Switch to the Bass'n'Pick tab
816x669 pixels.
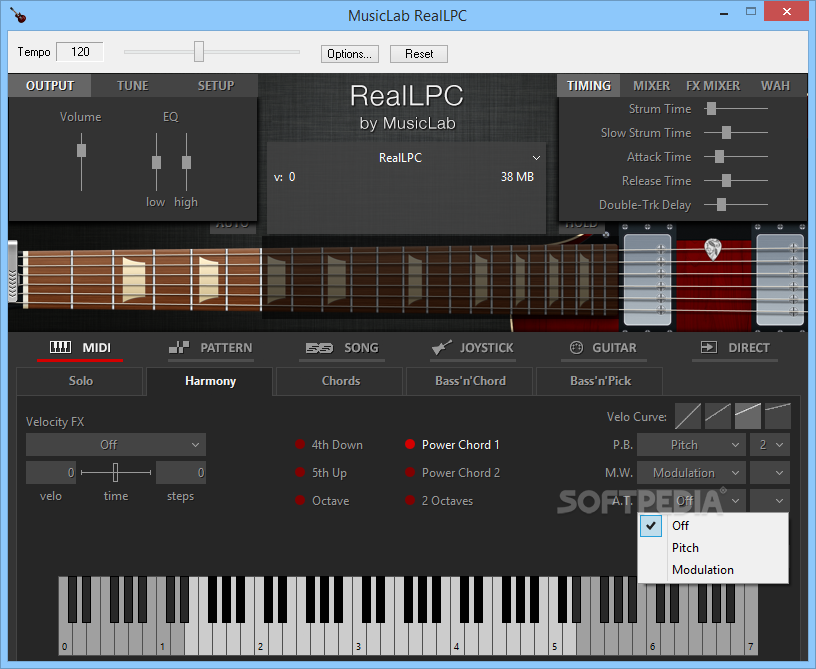600,381
